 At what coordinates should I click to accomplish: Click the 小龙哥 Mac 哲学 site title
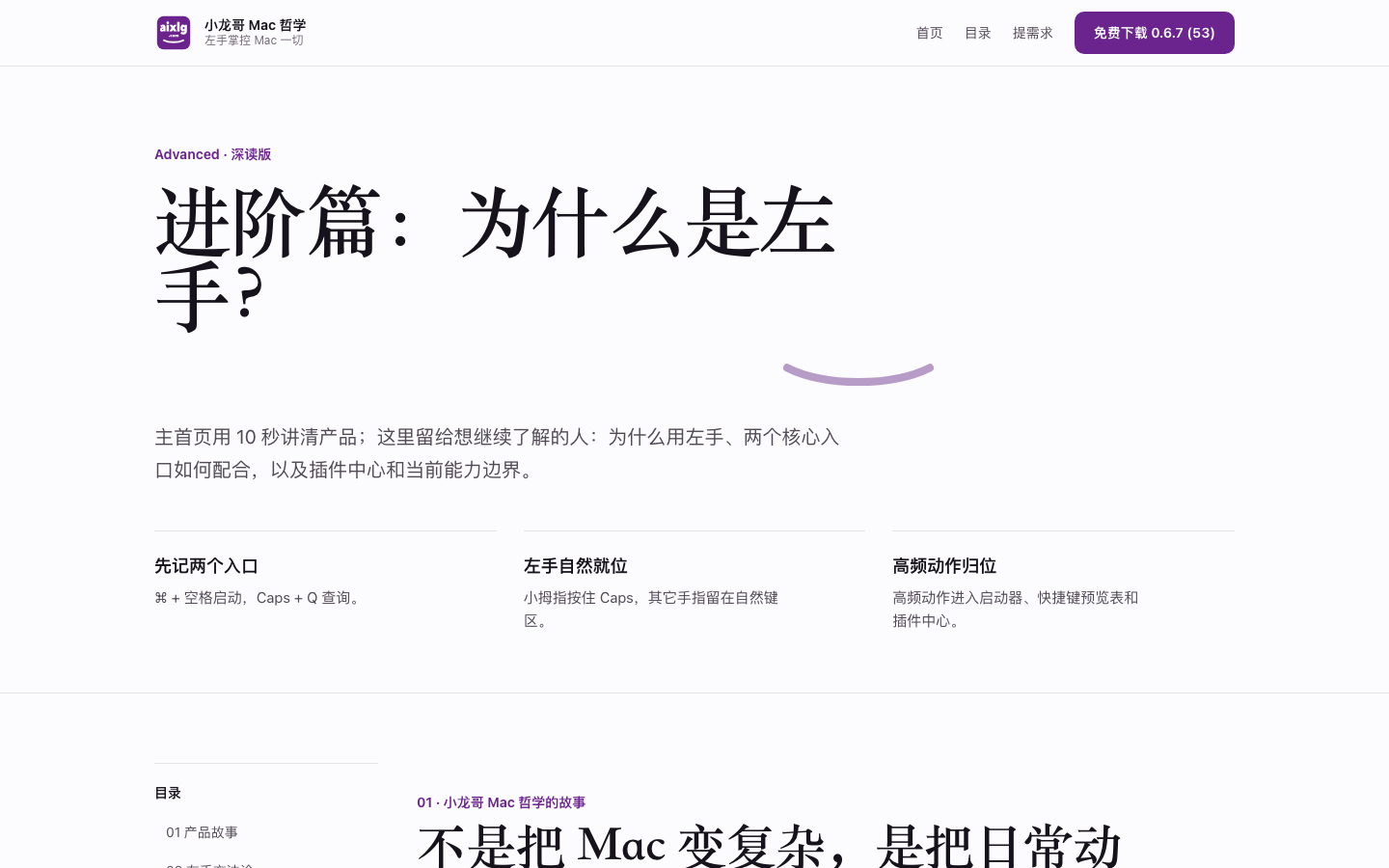coord(255,25)
